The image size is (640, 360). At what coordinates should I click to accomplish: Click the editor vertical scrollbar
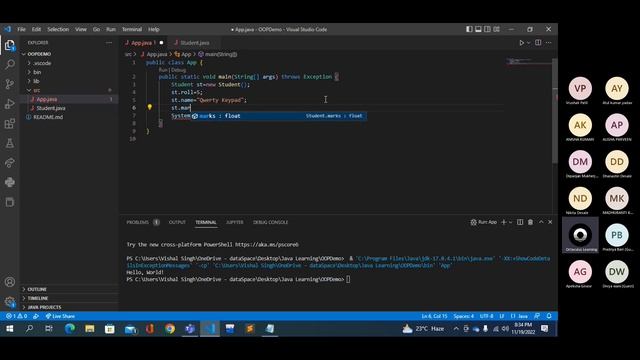tap(555, 111)
